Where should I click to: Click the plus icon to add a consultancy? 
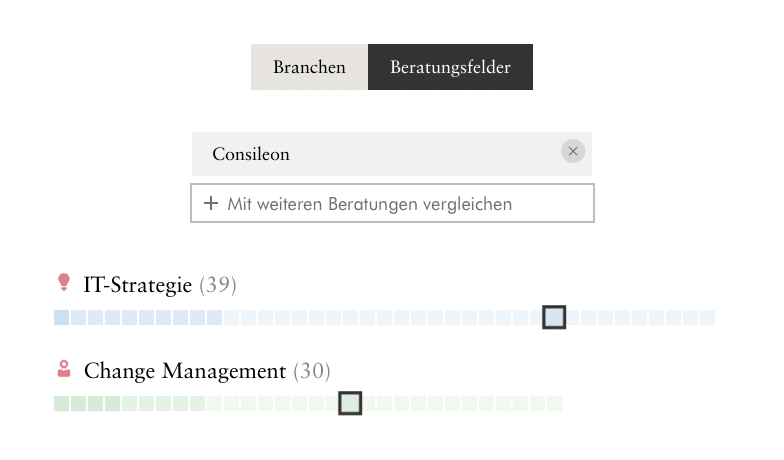[x=211, y=203]
